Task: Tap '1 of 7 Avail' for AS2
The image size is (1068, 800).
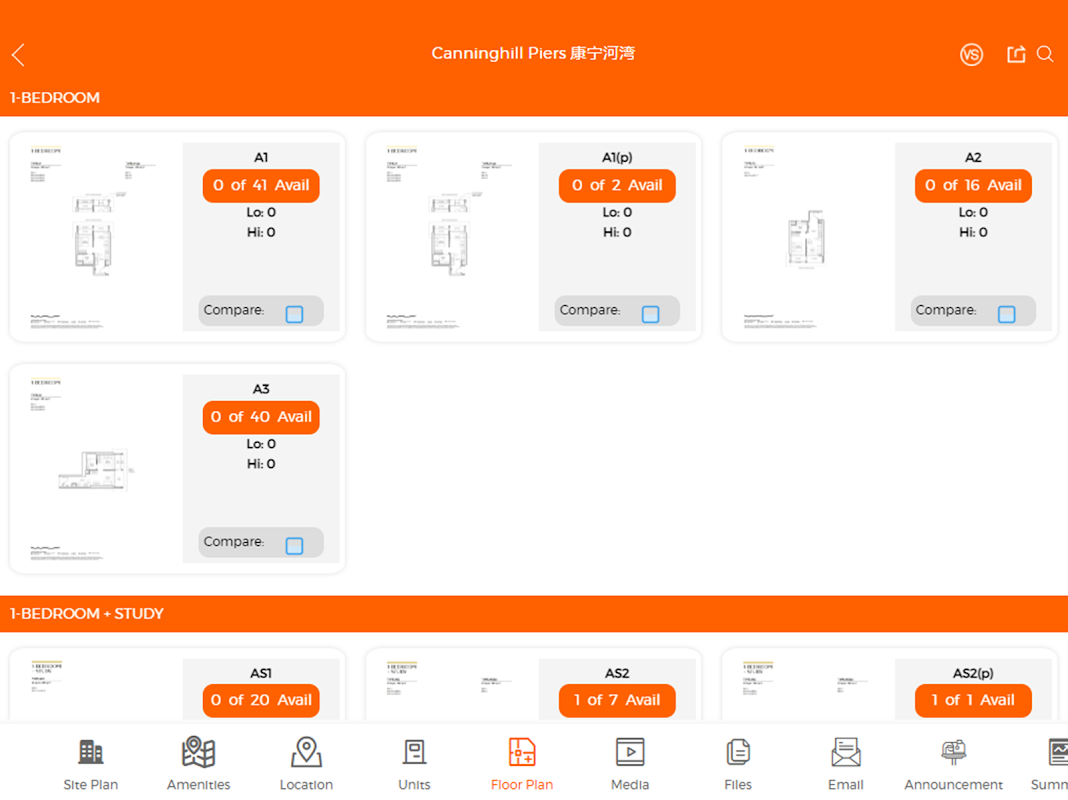Action: [617, 700]
